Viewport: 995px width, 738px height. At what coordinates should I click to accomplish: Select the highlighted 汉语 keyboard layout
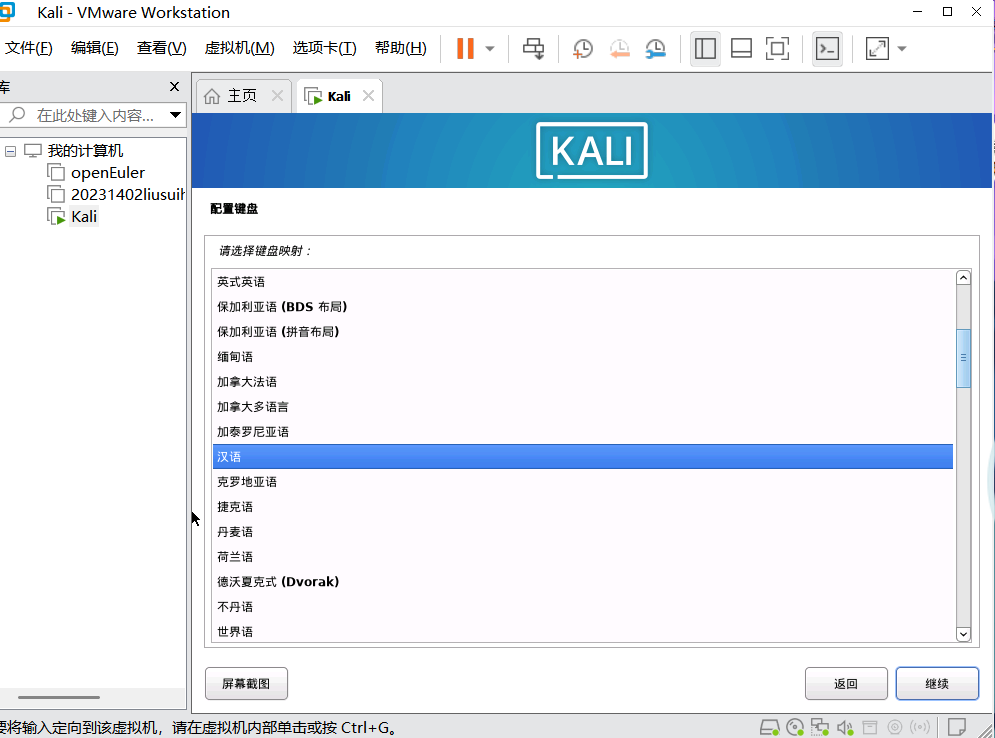pos(583,457)
